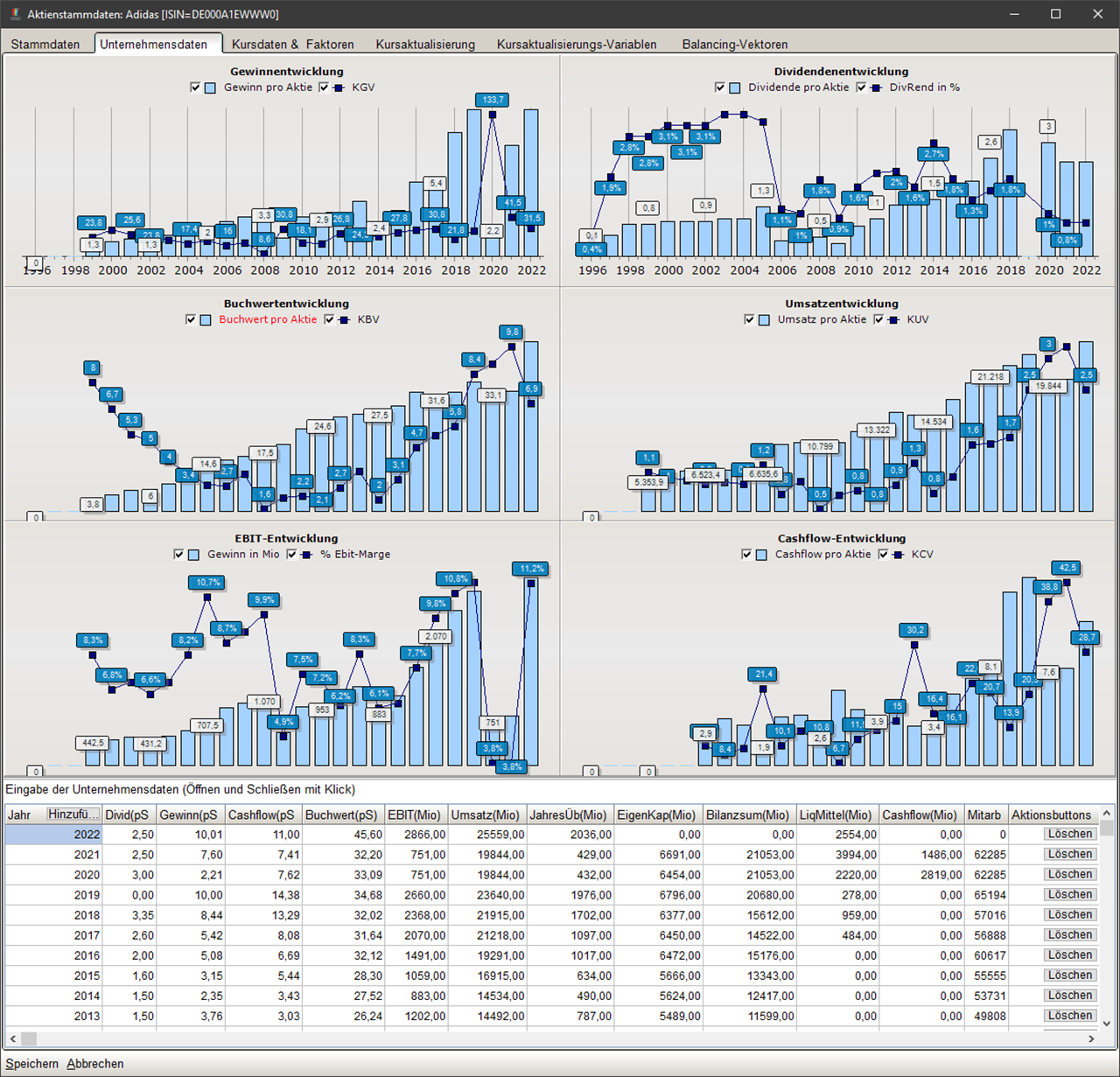The image size is (1120, 1077).
Task: Uncheck the DivRend in % series checkbox
Action: 862,87
